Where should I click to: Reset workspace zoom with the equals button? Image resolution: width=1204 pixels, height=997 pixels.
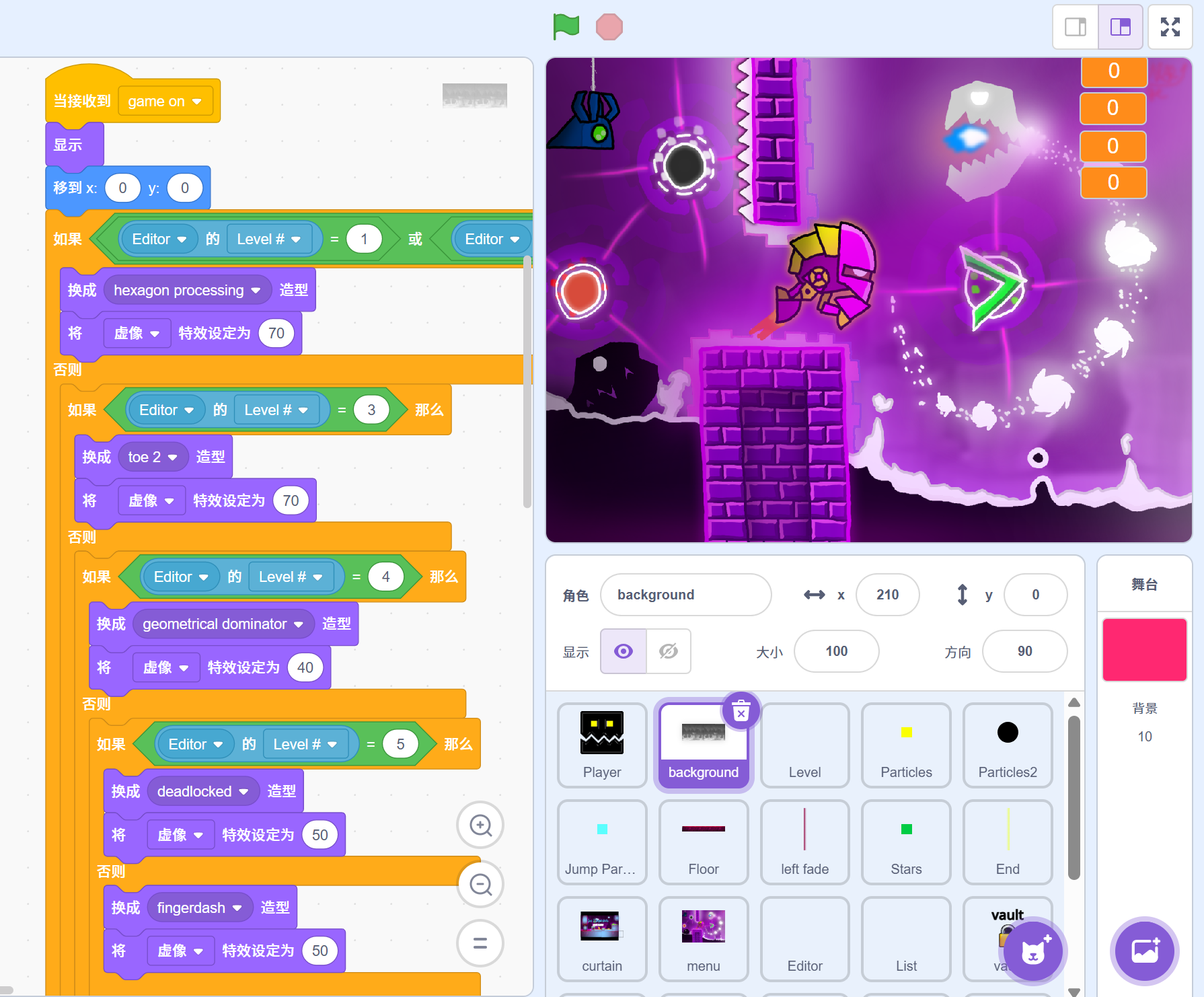coord(480,943)
